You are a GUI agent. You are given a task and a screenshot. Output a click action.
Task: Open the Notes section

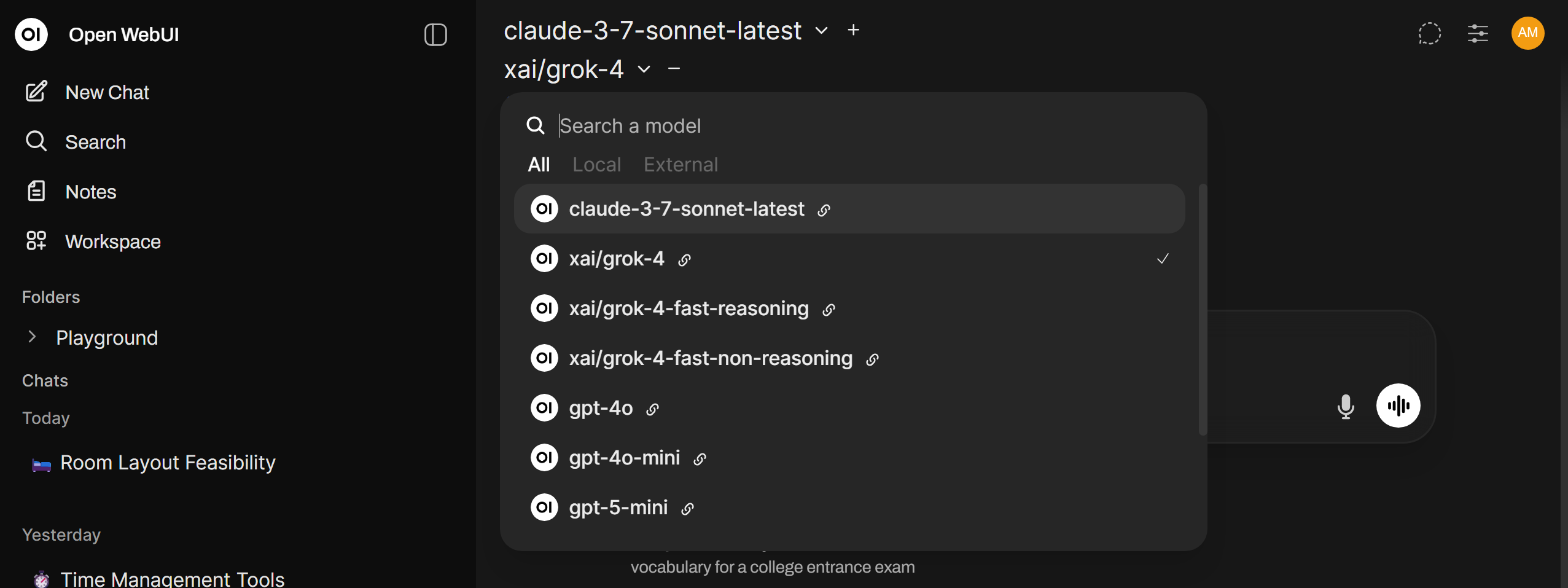(91, 191)
